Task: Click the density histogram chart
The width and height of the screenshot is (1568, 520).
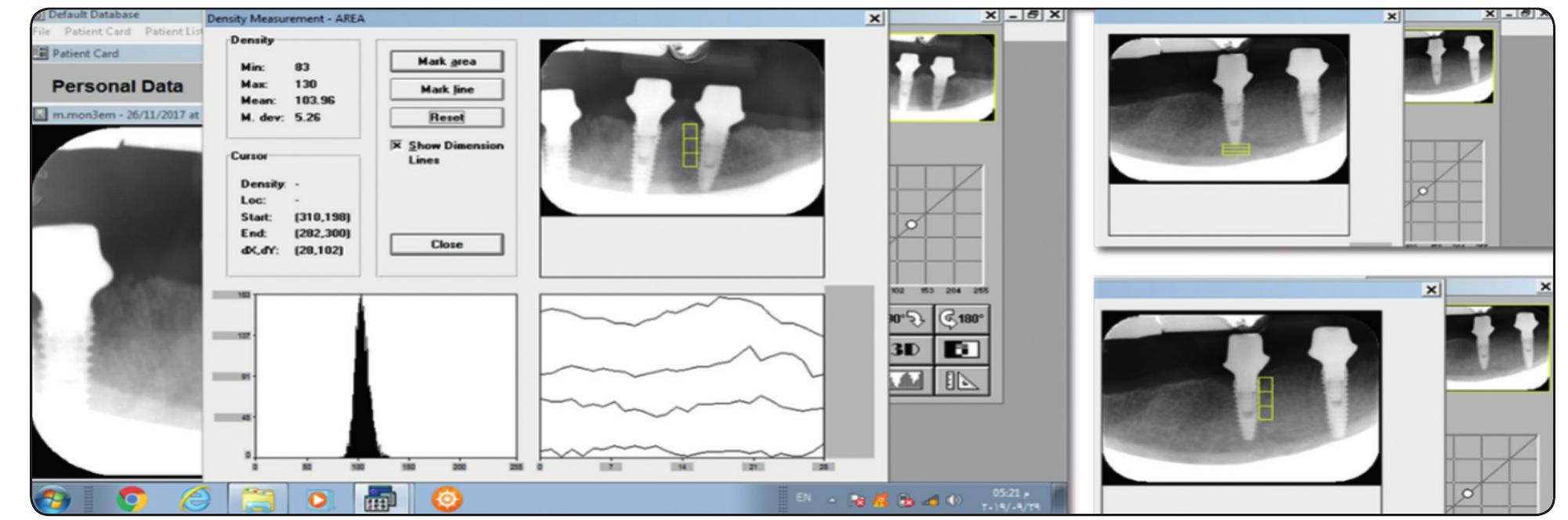Action: pos(385,376)
